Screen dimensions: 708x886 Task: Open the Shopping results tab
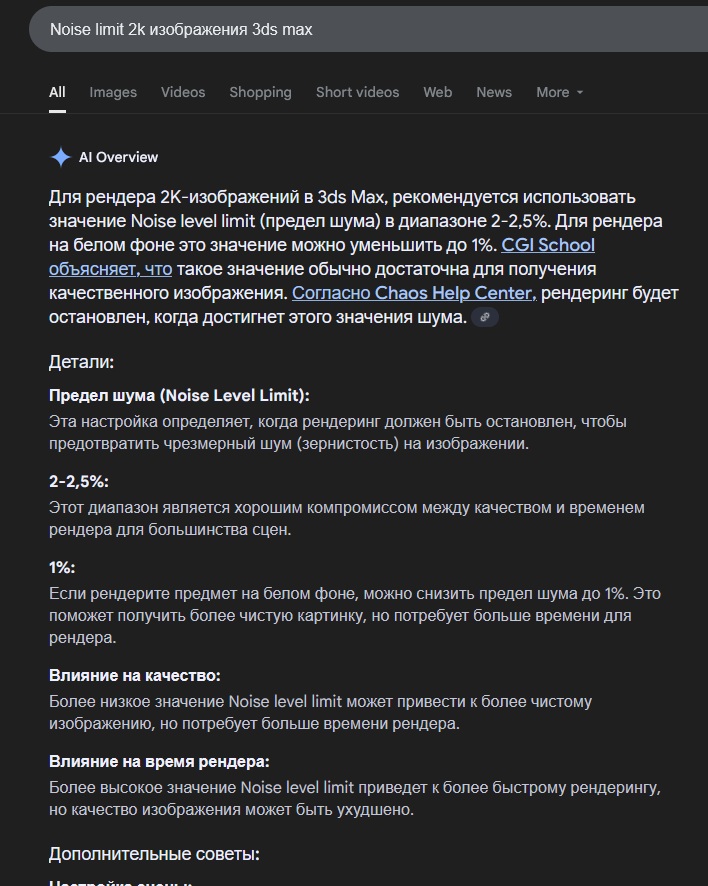tap(260, 92)
